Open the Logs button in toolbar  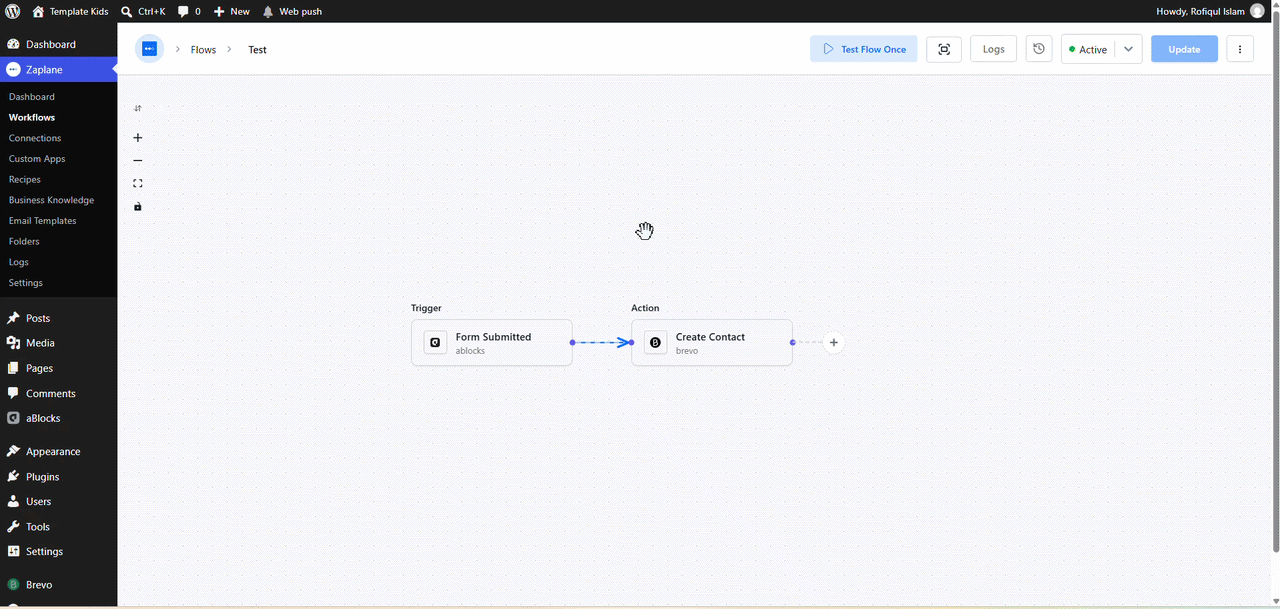(x=993, y=49)
